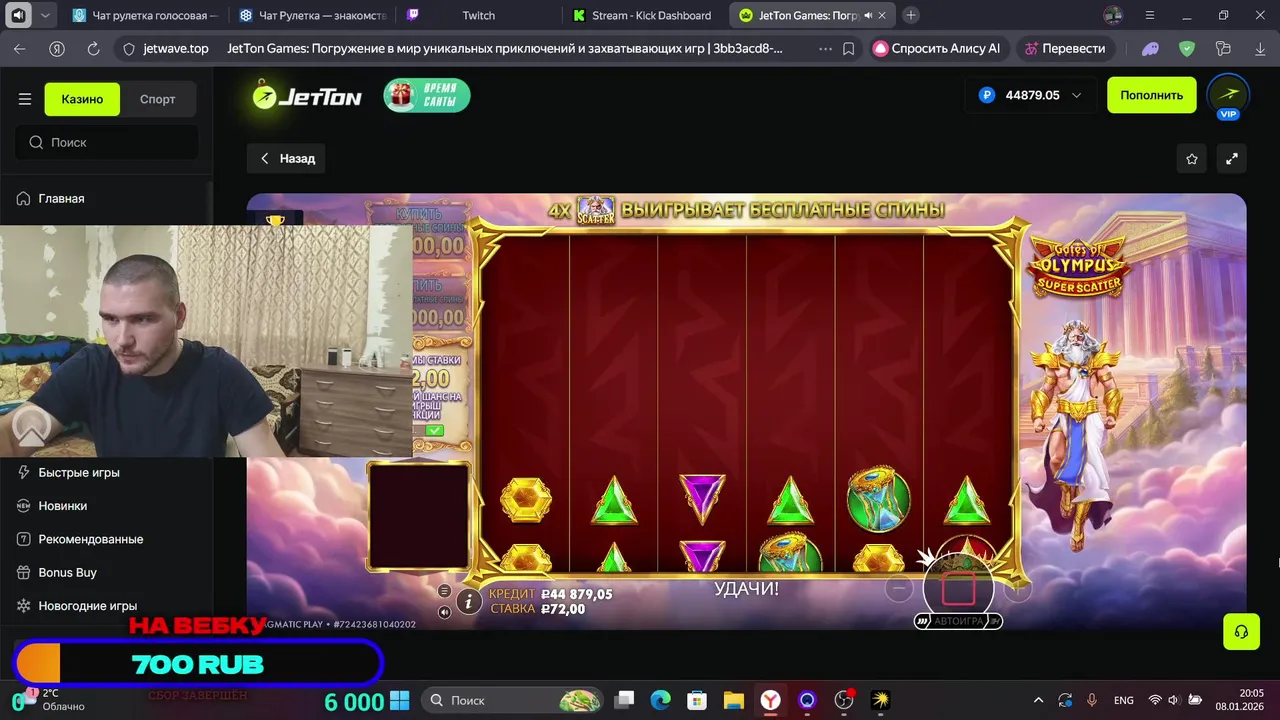Switch to Чат Рулетка — знакомства tab
Screen dimensions: 1280x720
click(312, 15)
